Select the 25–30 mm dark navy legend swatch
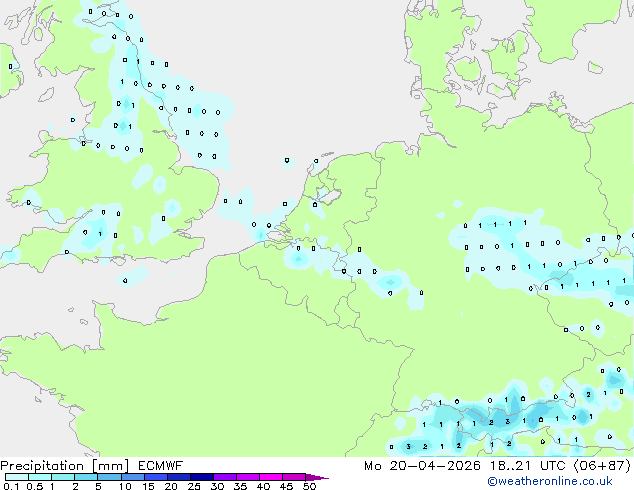 click(x=201, y=477)
